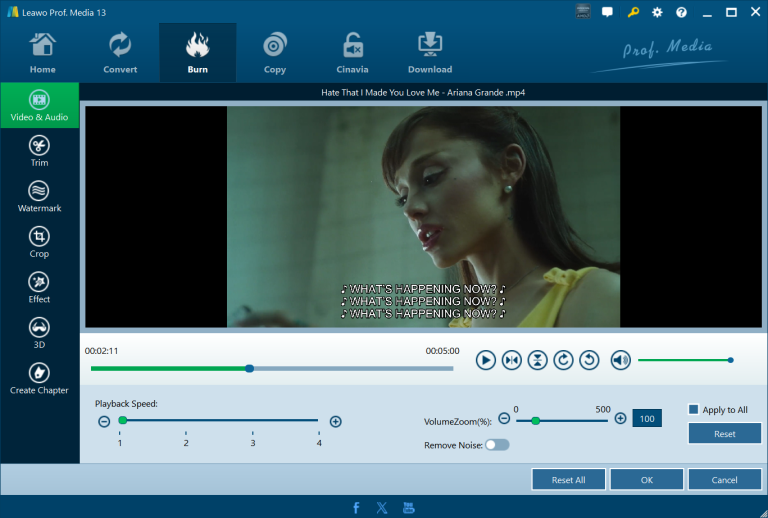Open the registration key icon
Image resolution: width=768 pixels, height=518 pixels.
click(633, 12)
